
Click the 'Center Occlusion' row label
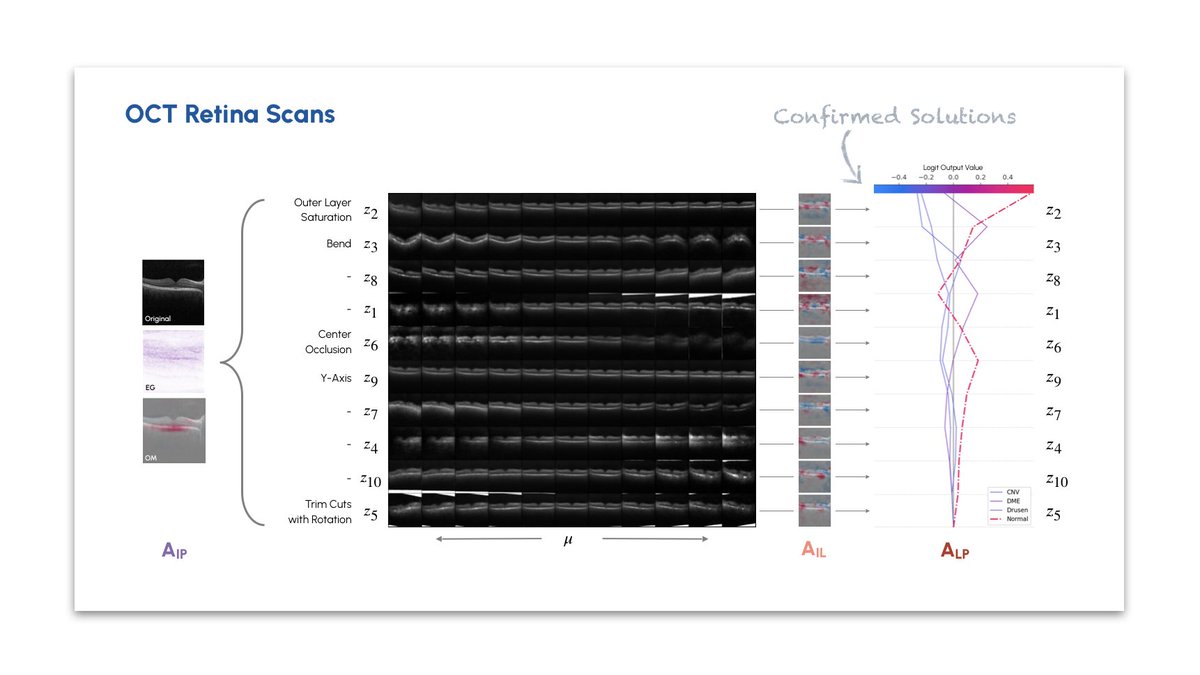tap(329, 342)
